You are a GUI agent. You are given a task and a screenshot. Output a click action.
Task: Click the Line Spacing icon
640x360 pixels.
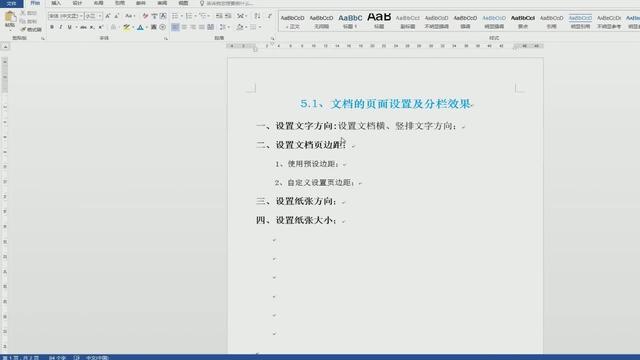point(222,27)
